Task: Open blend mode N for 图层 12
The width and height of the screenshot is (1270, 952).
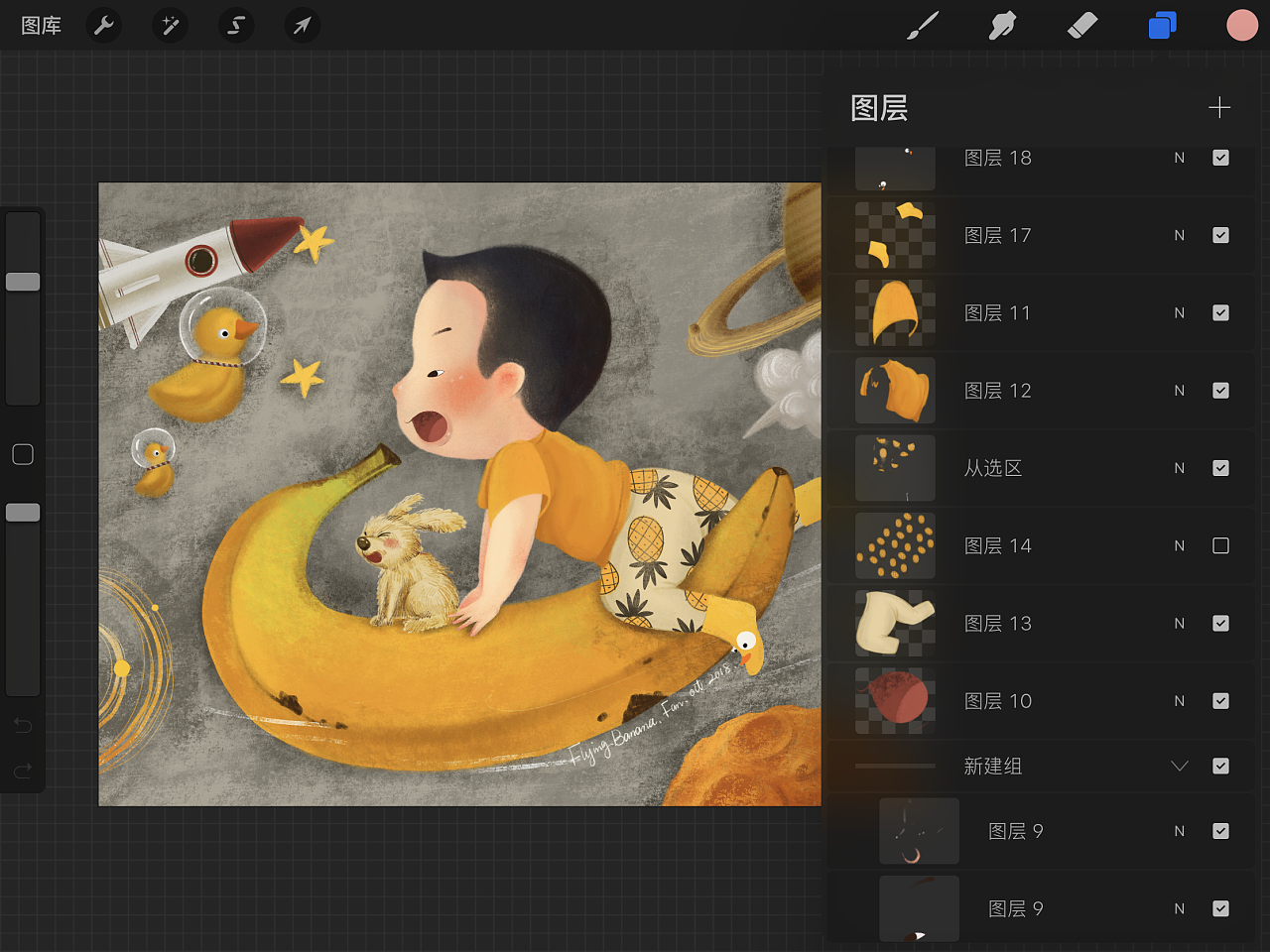Action: [1179, 391]
